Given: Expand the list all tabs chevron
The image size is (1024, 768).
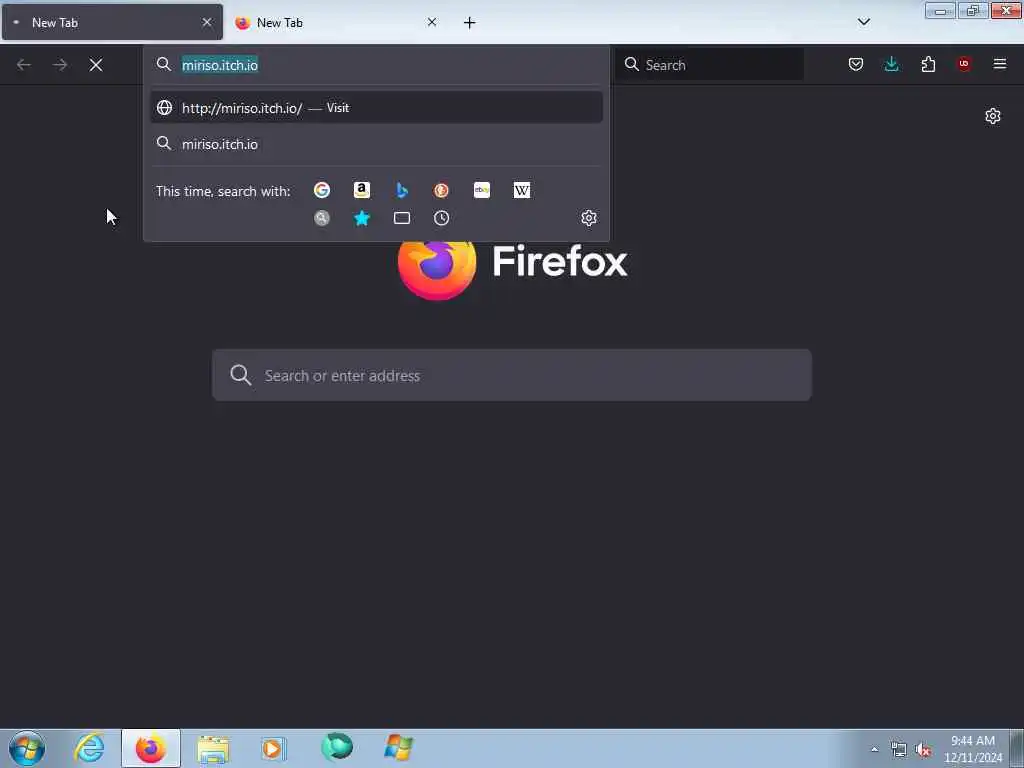Looking at the screenshot, I should [864, 22].
